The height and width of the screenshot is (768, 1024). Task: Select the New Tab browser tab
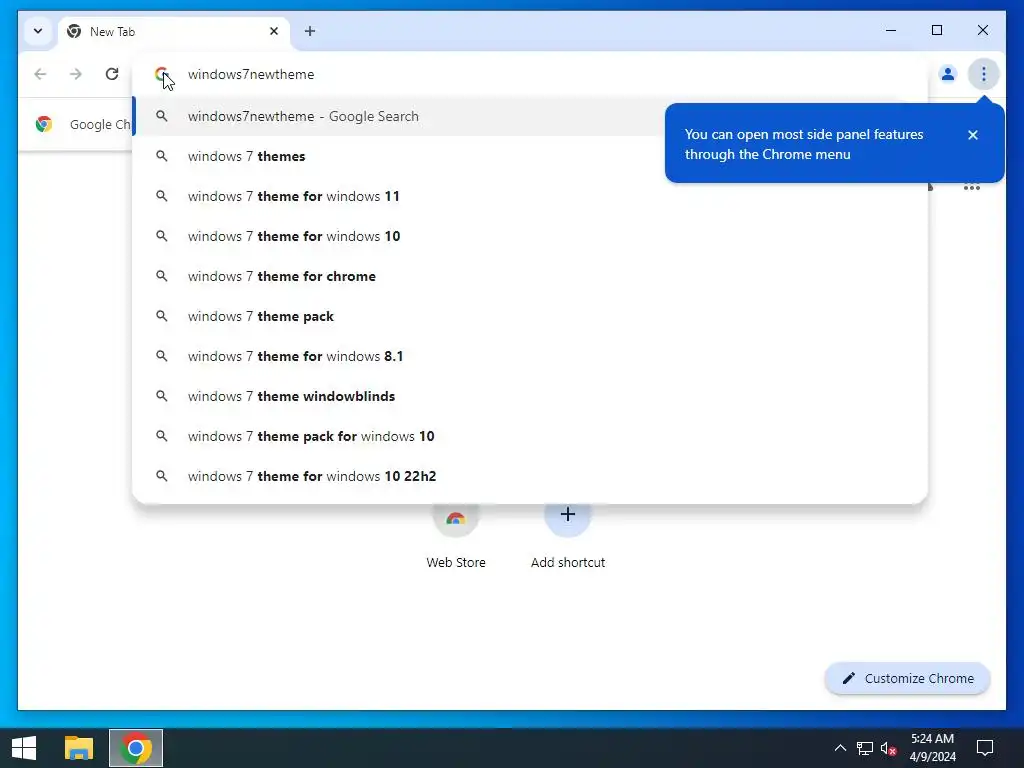[174, 31]
